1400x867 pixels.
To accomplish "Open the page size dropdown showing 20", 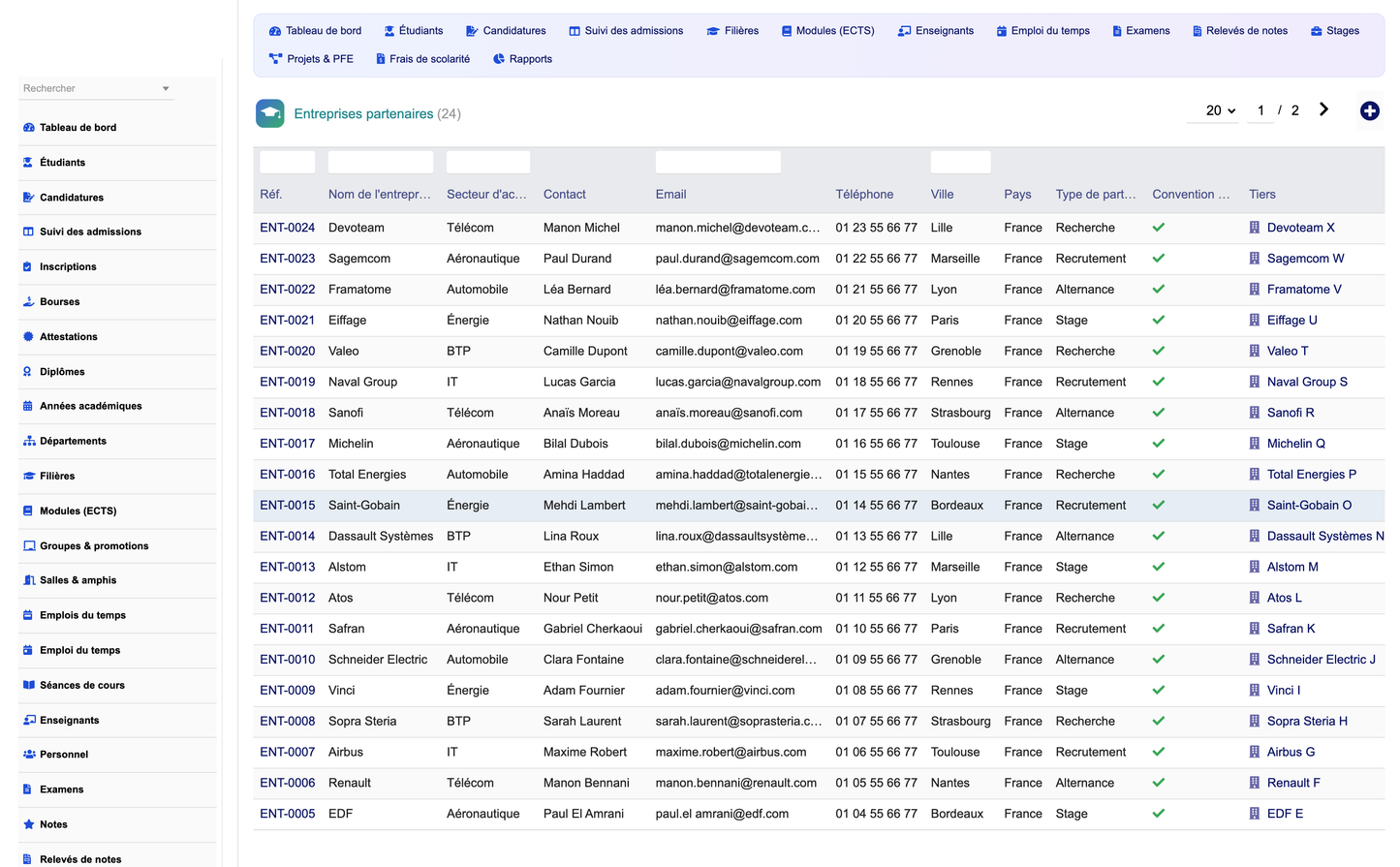I will point(1213,110).
